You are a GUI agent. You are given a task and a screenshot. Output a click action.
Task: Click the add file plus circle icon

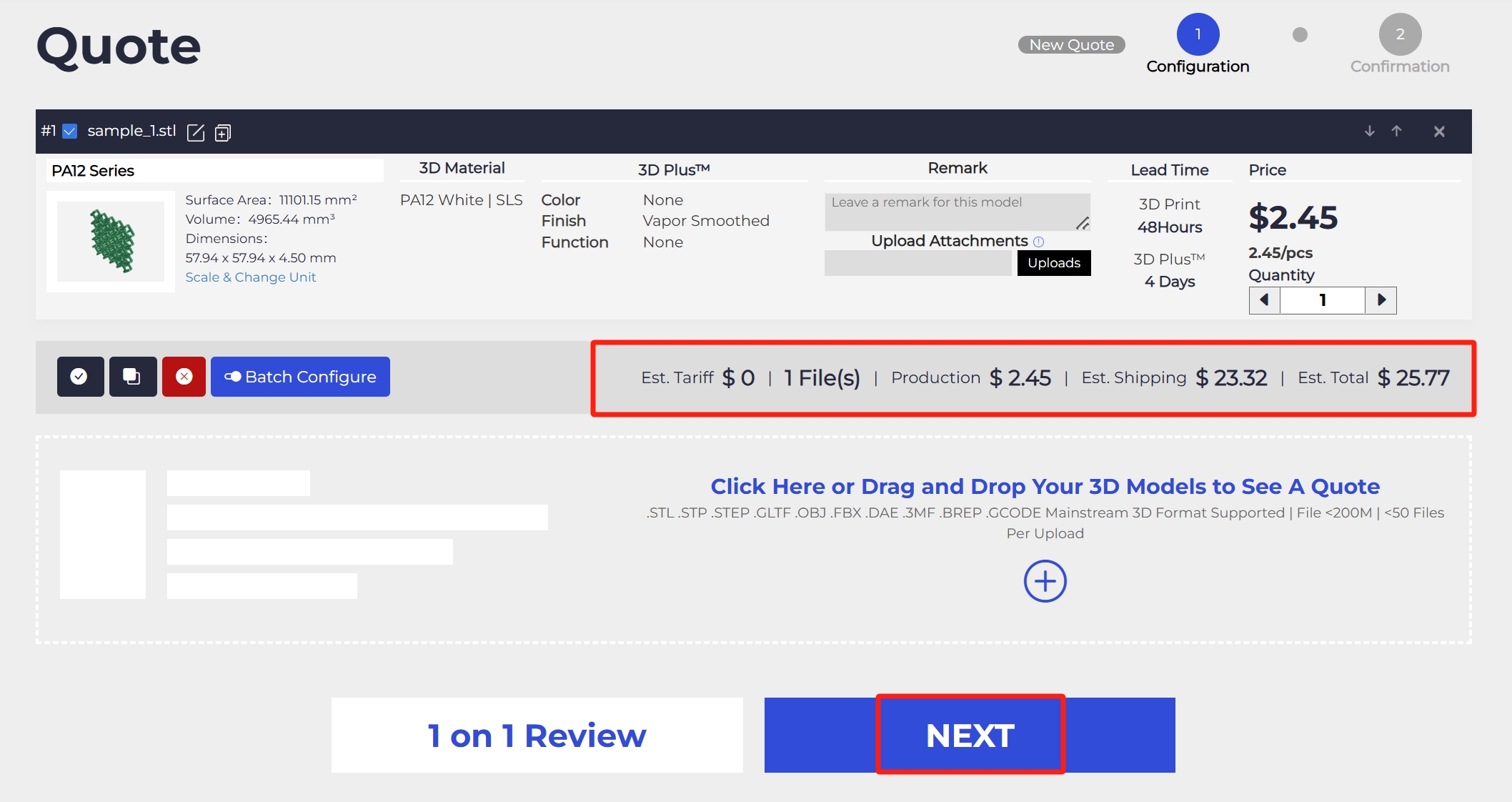coord(1043,580)
